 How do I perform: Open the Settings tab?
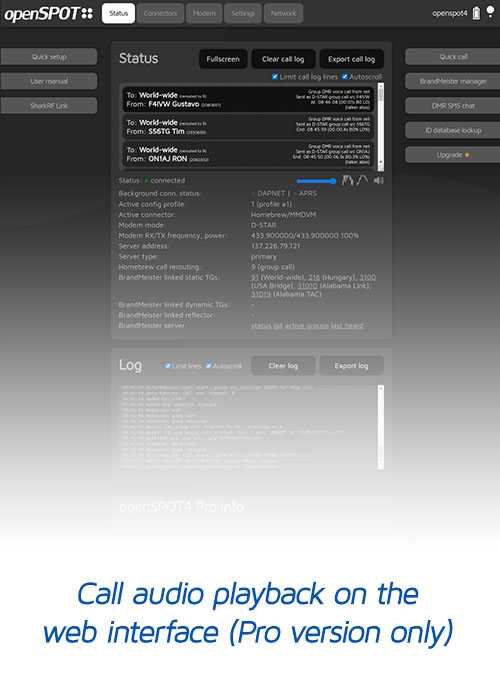pyautogui.click(x=243, y=13)
